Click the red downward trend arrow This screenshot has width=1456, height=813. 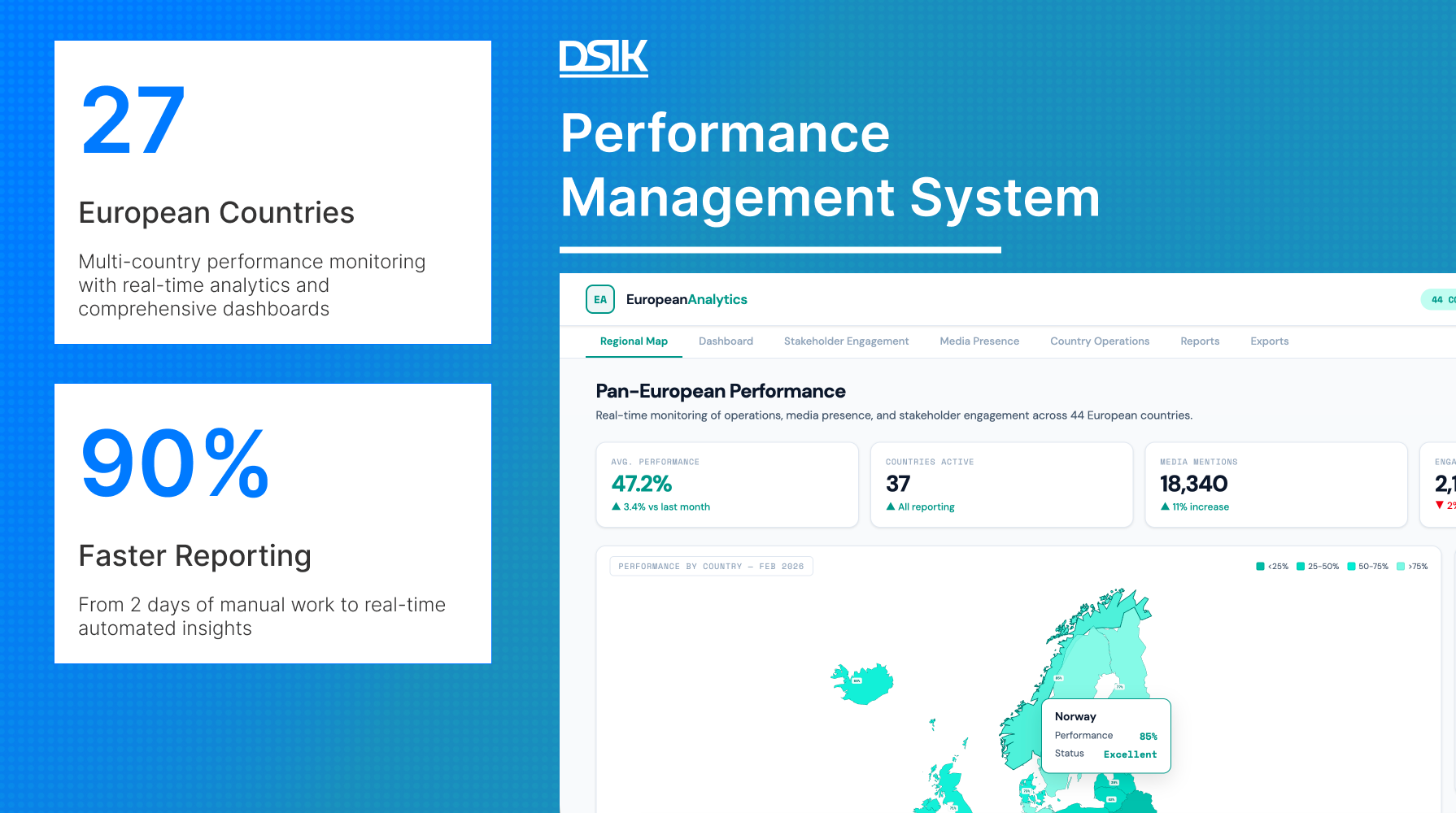(1441, 504)
